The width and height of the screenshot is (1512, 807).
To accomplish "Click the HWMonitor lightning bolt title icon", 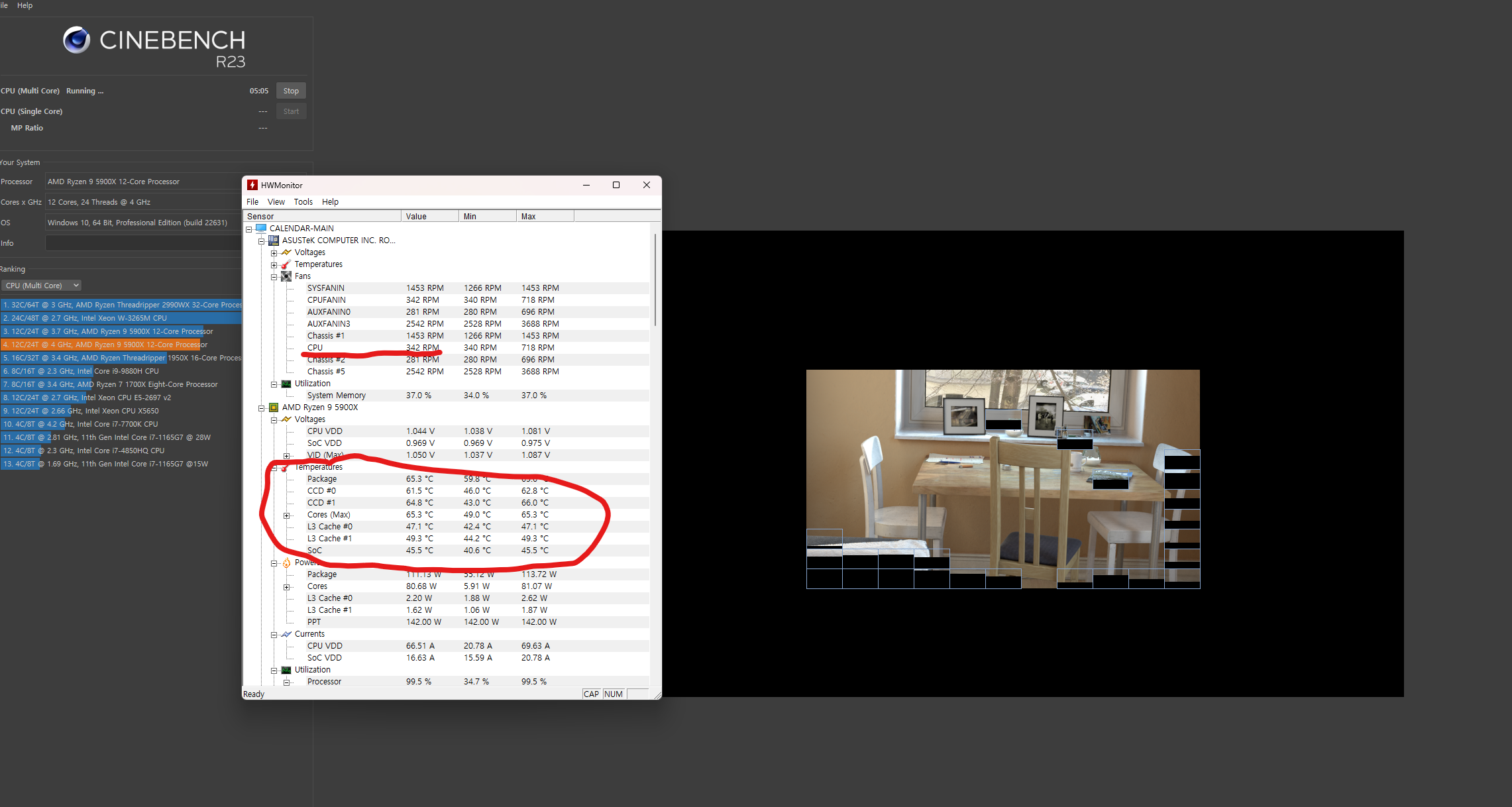I will pos(252,185).
